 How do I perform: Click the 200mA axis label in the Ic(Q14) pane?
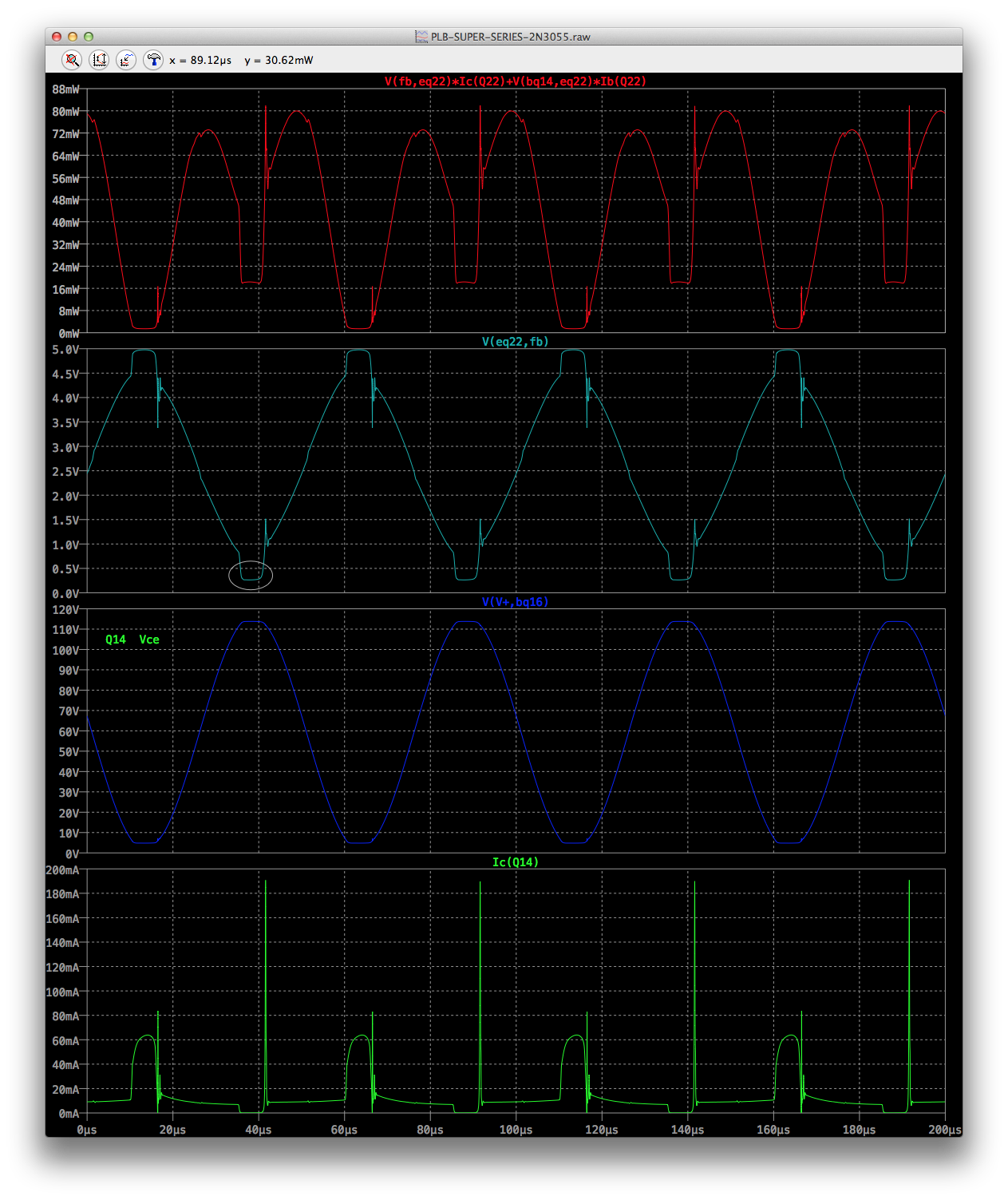click(x=63, y=870)
